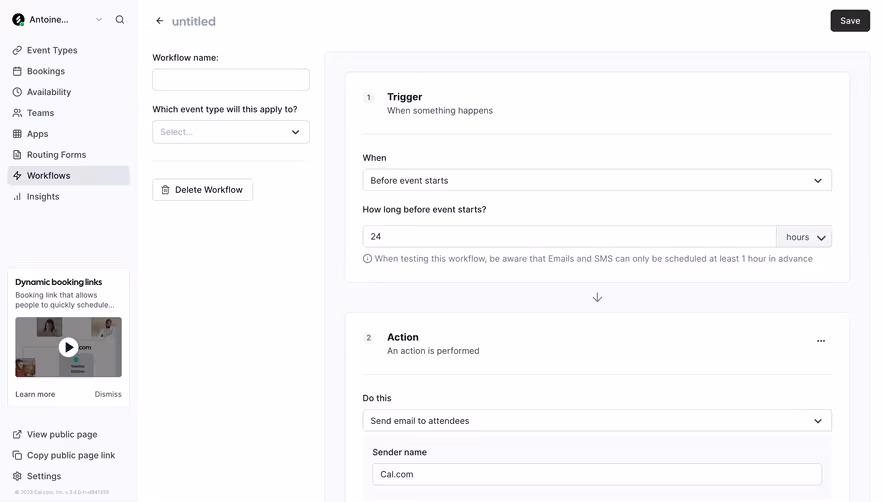This screenshot has height=502, width=885.
Task: Click the Action step heading
Action: [x=403, y=337]
